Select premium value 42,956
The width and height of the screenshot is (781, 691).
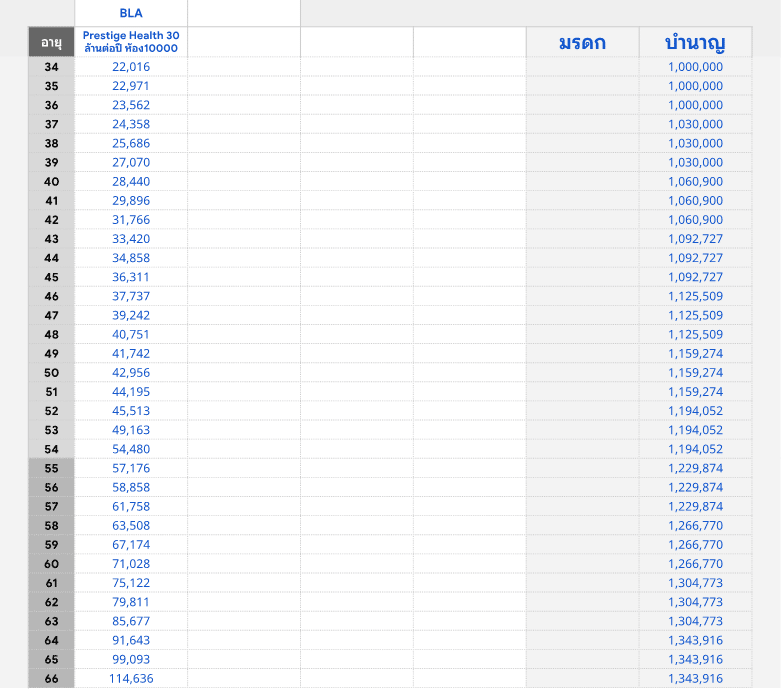pos(131,372)
